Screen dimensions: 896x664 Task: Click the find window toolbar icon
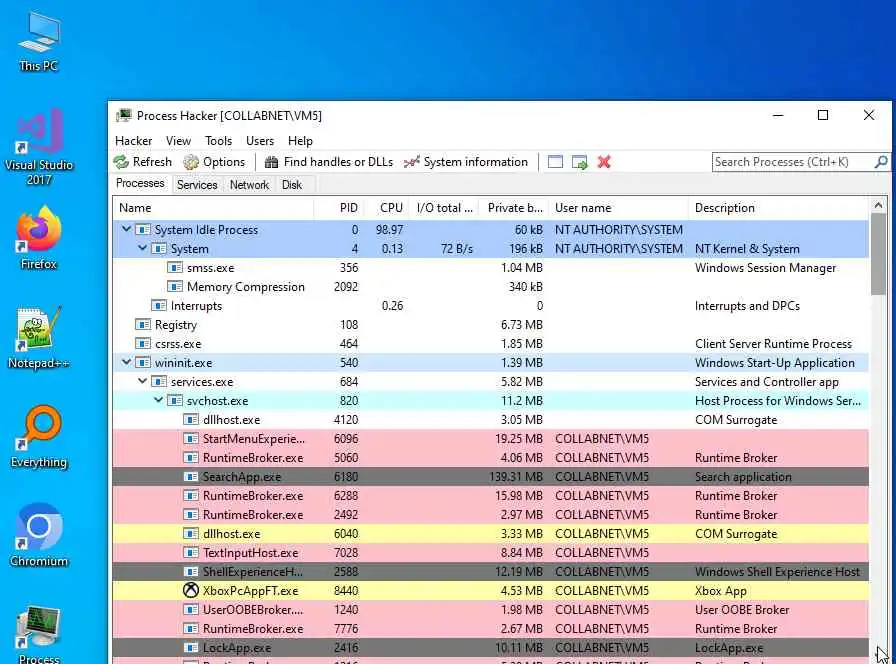[x=555, y=162]
